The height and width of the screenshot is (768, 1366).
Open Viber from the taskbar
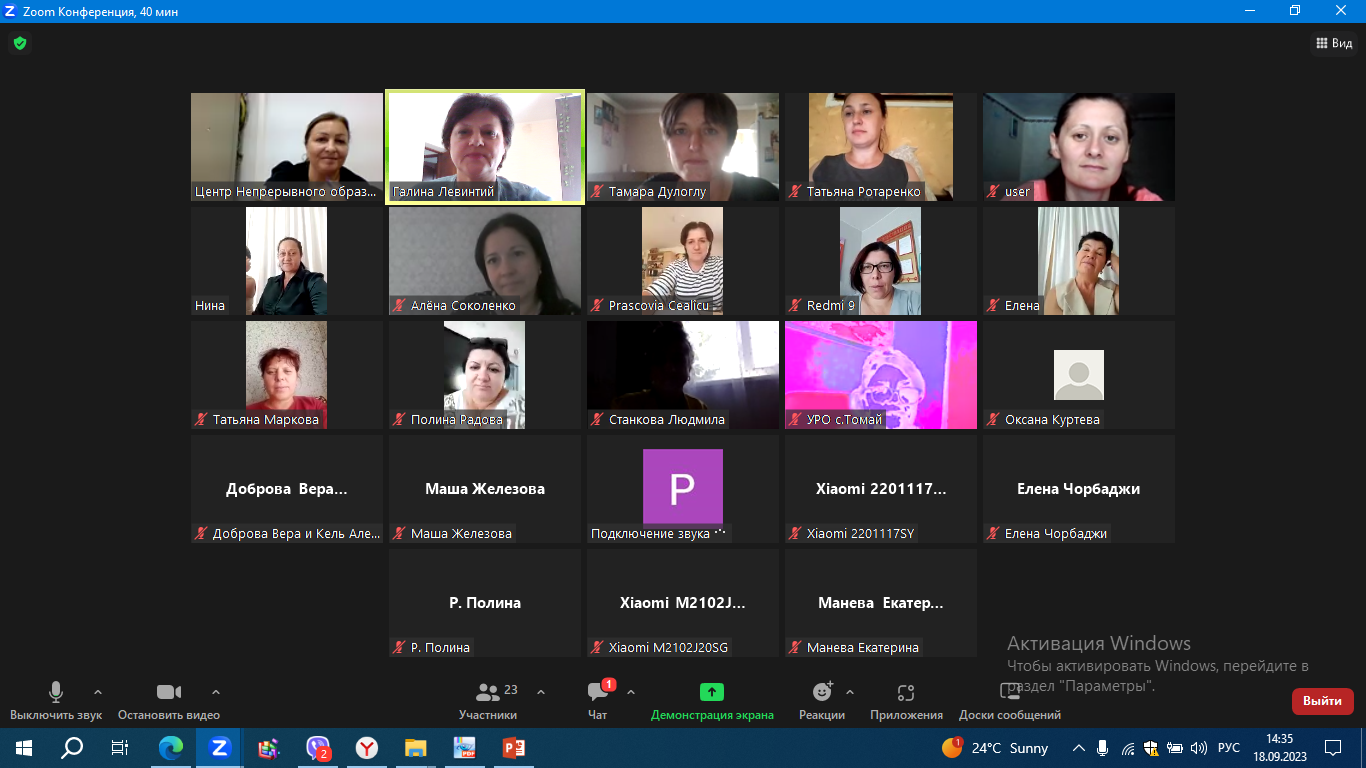[x=318, y=747]
